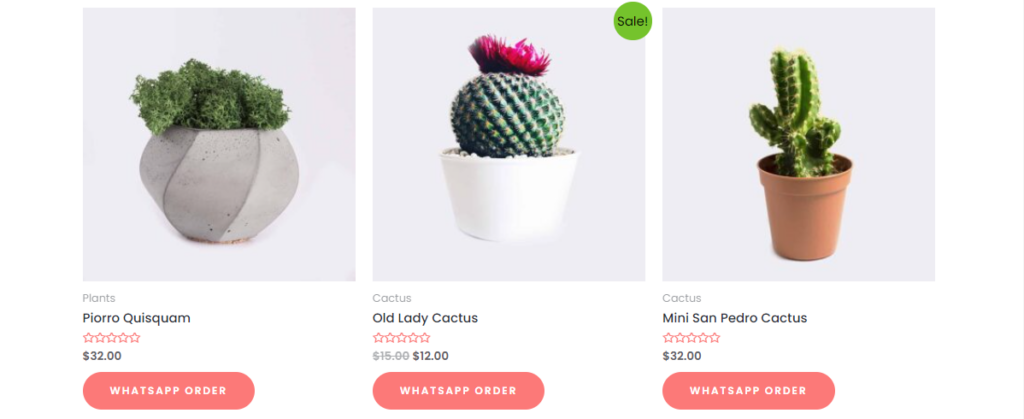Click star rating under Mini San Pedro Cactus
The width and height of the screenshot is (1024, 419).
click(691, 338)
